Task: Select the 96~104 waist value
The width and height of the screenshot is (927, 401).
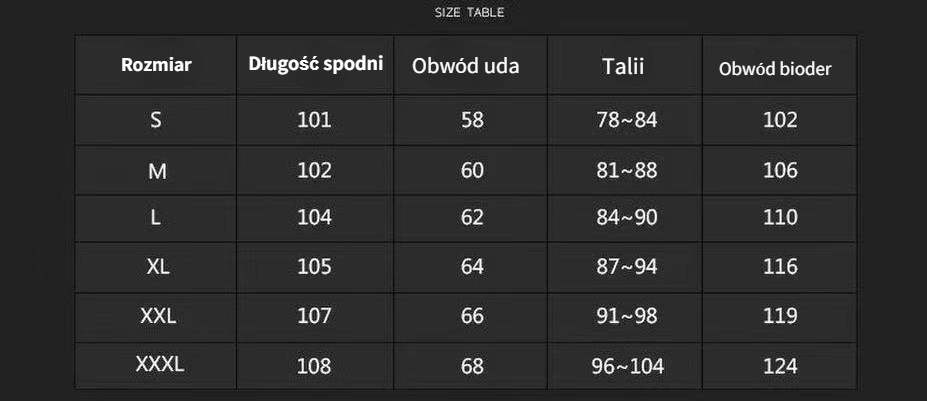Action: tap(627, 367)
